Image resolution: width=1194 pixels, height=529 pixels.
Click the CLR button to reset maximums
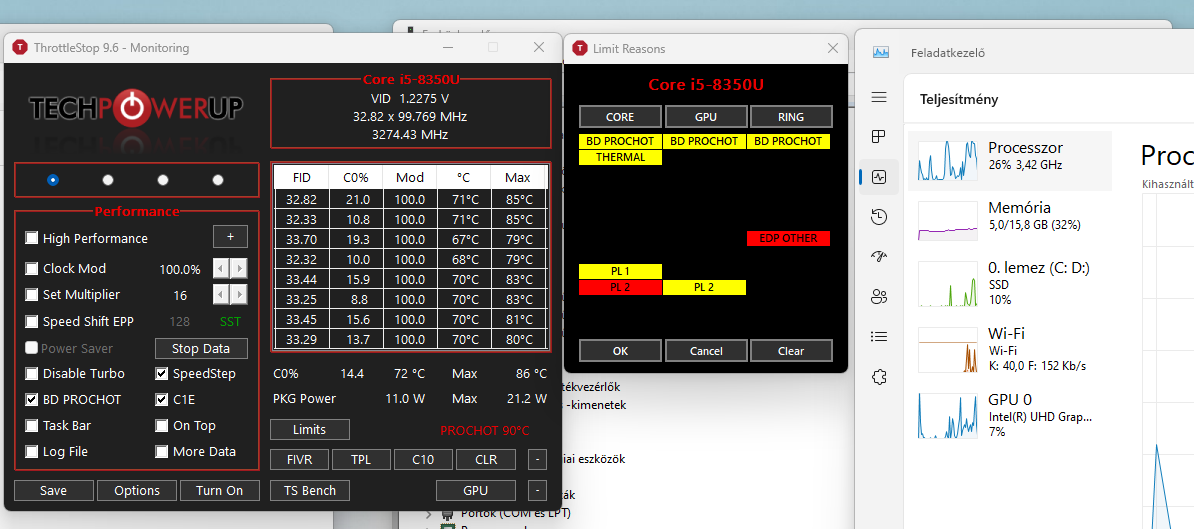pyautogui.click(x=486, y=460)
